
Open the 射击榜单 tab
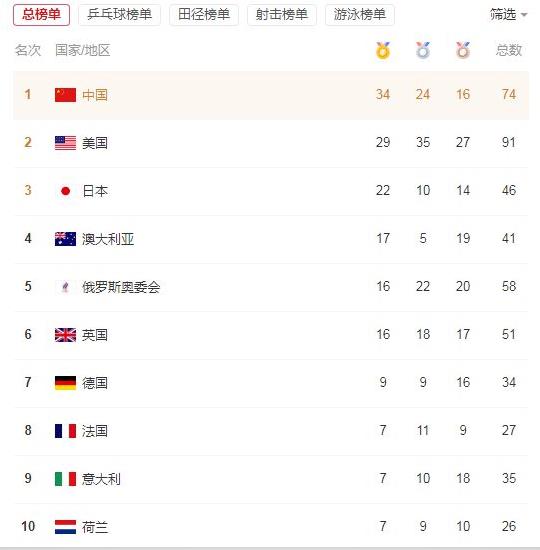point(282,15)
